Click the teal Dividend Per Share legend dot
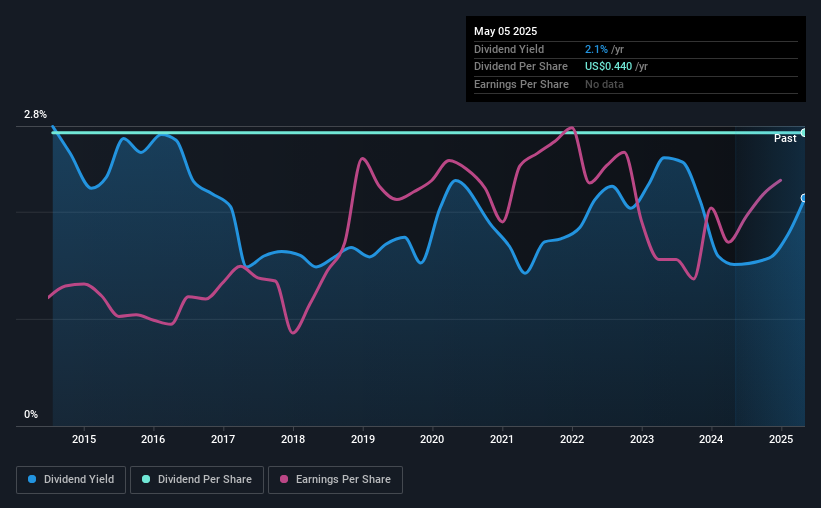Viewport: 821px width, 508px height. pos(146,479)
